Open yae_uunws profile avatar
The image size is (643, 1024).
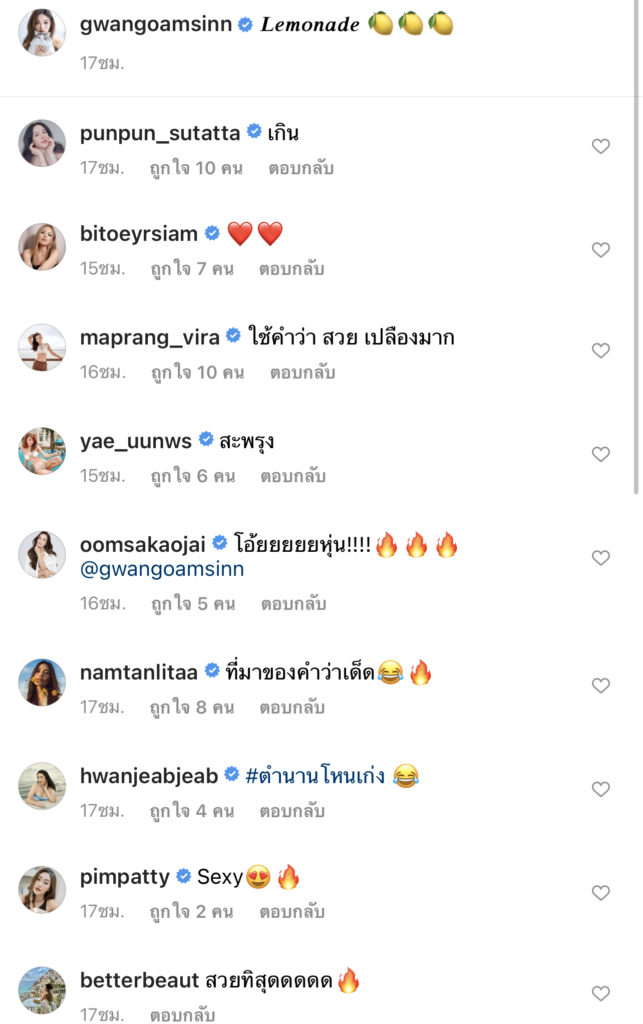(42, 451)
